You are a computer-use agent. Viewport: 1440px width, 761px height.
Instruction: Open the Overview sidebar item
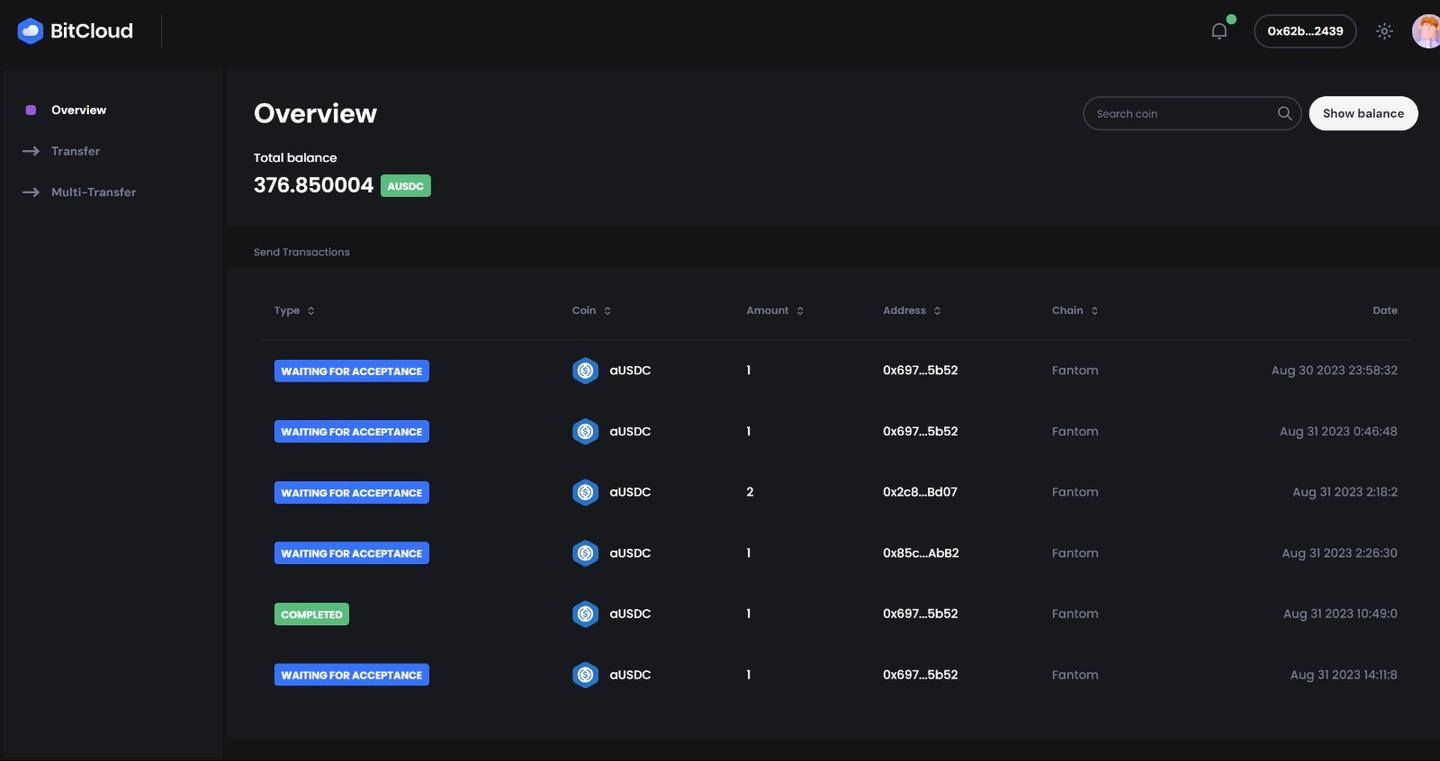point(79,110)
